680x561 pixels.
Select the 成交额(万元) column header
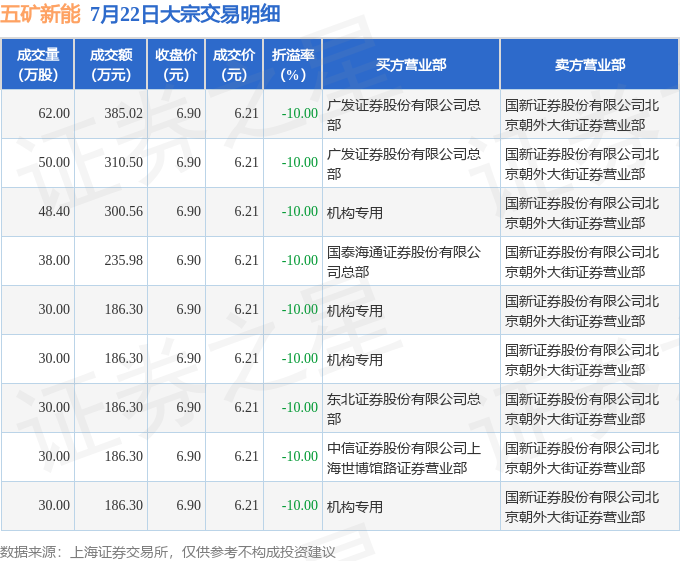click(x=111, y=64)
